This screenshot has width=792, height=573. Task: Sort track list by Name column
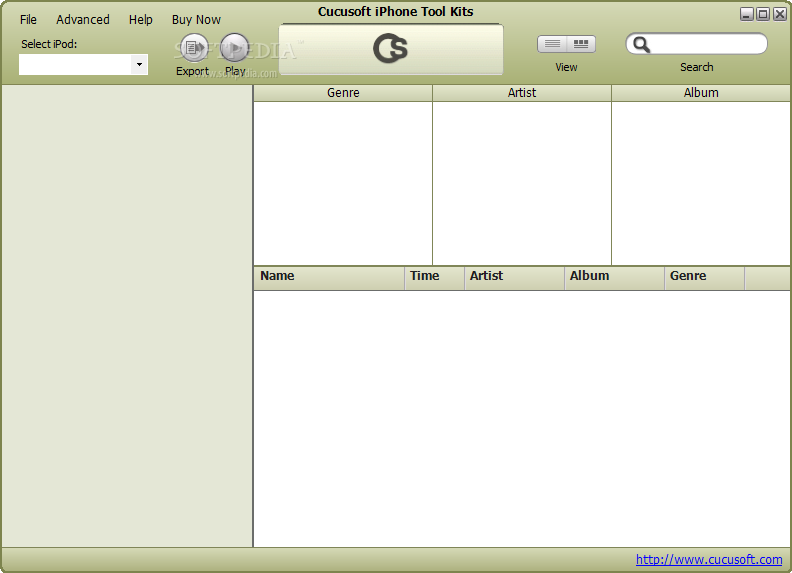(x=329, y=277)
